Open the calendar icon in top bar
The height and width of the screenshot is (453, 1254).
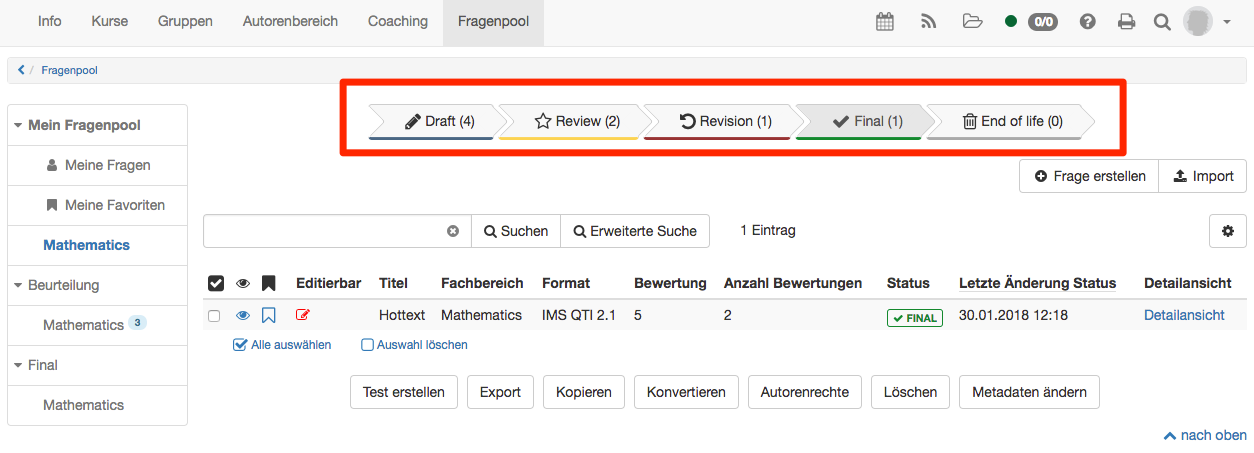point(885,22)
